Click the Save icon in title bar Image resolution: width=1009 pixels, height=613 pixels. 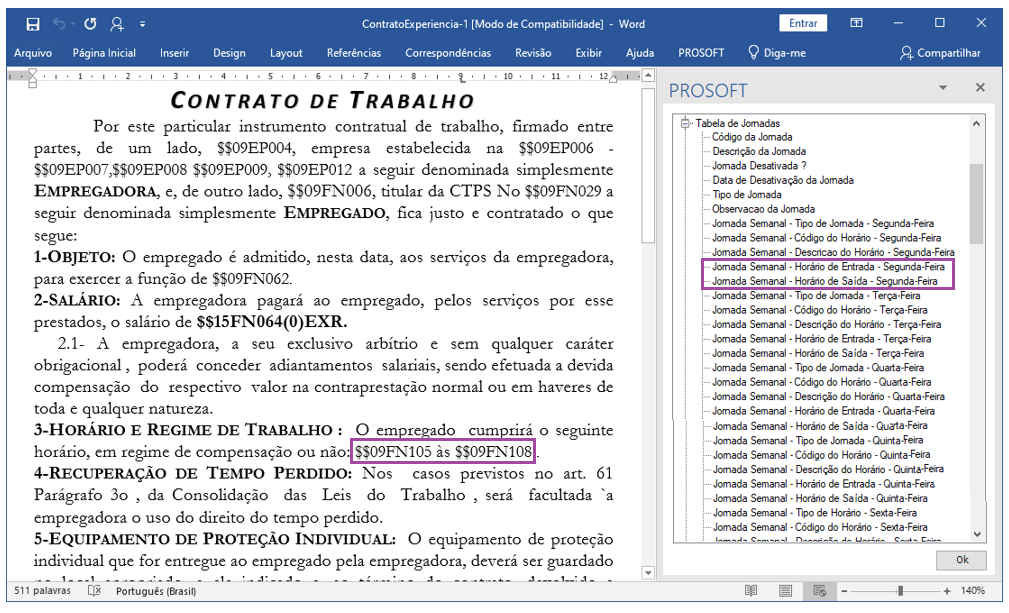click(x=33, y=24)
